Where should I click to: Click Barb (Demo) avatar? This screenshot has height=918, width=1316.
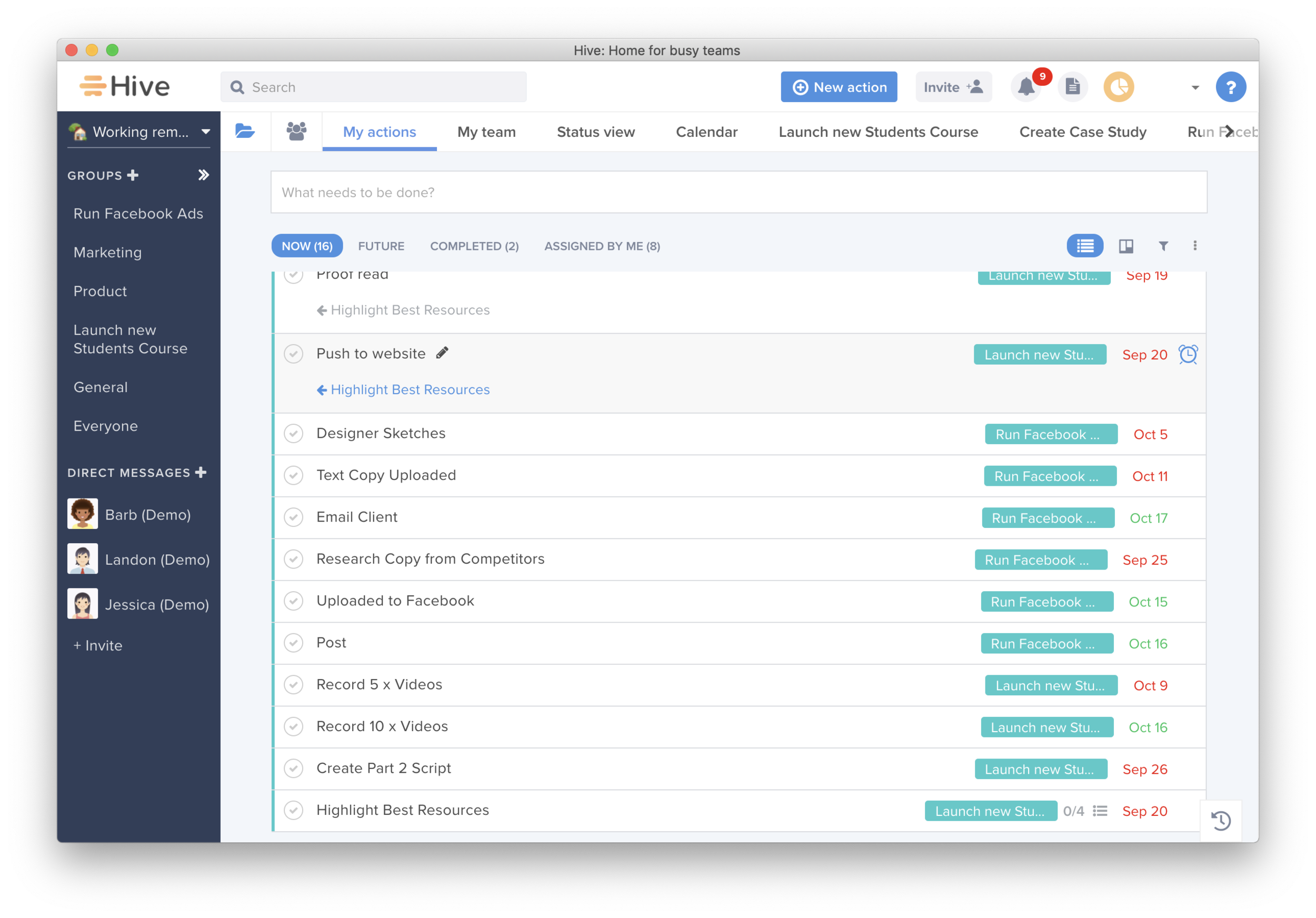coord(83,513)
